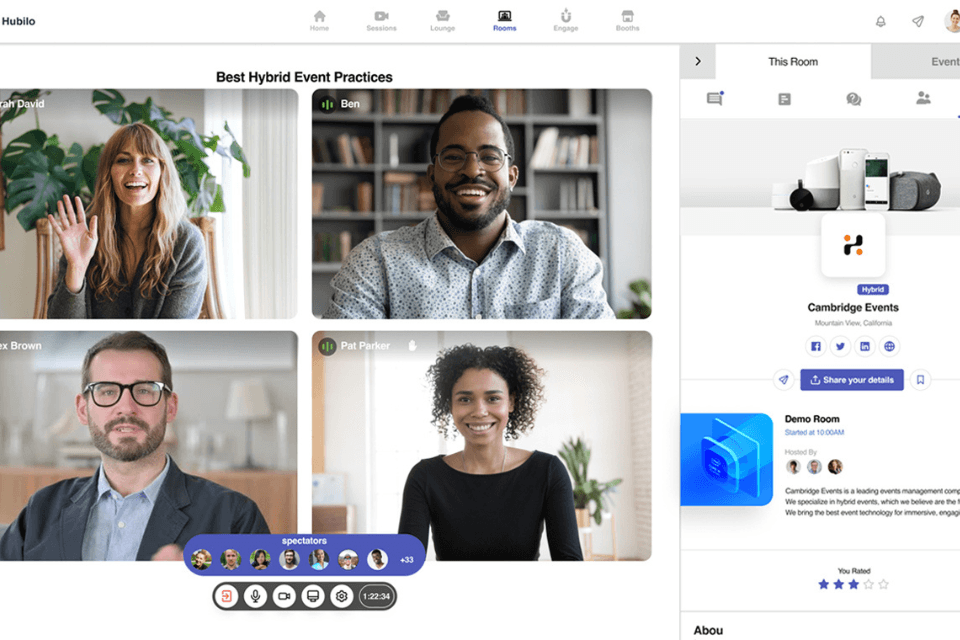Viewport: 960px width, 640px height.
Task: Show the attendees people icon
Action: coord(923,99)
